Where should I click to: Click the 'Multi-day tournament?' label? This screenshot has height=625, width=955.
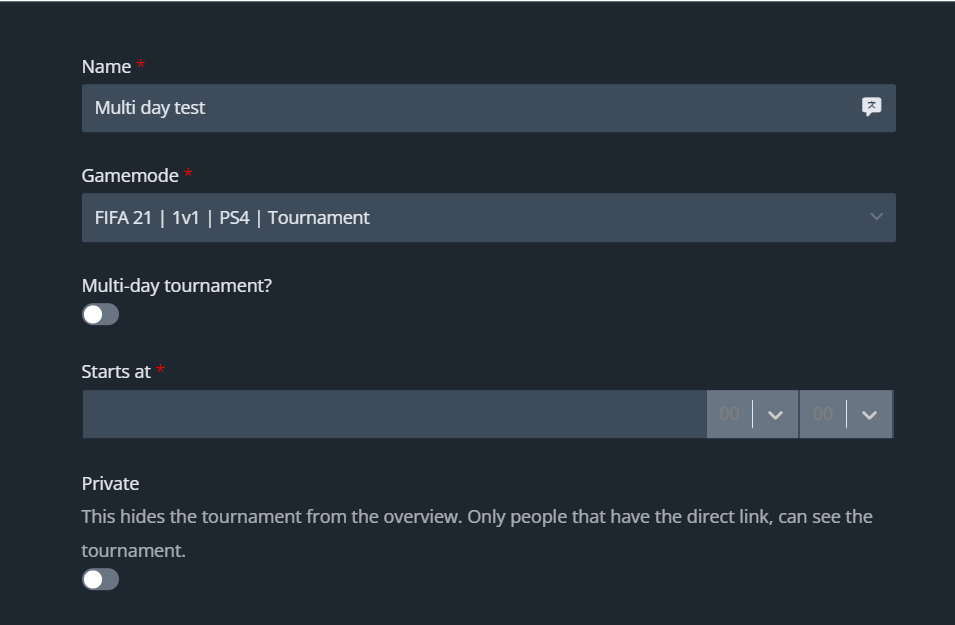pyautogui.click(x=177, y=285)
